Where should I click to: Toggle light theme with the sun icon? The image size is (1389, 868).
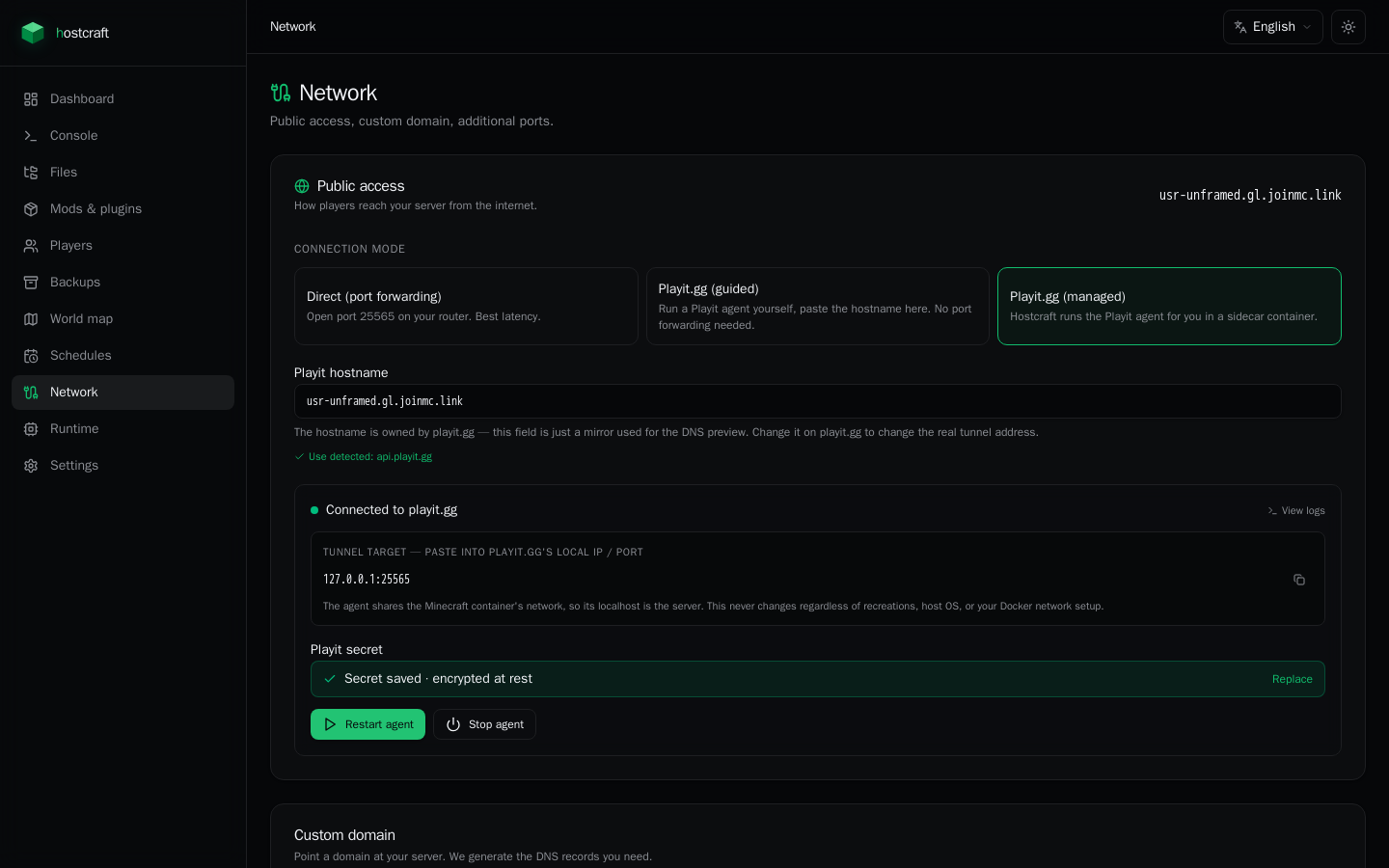pyautogui.click(x=1348, y=27)
